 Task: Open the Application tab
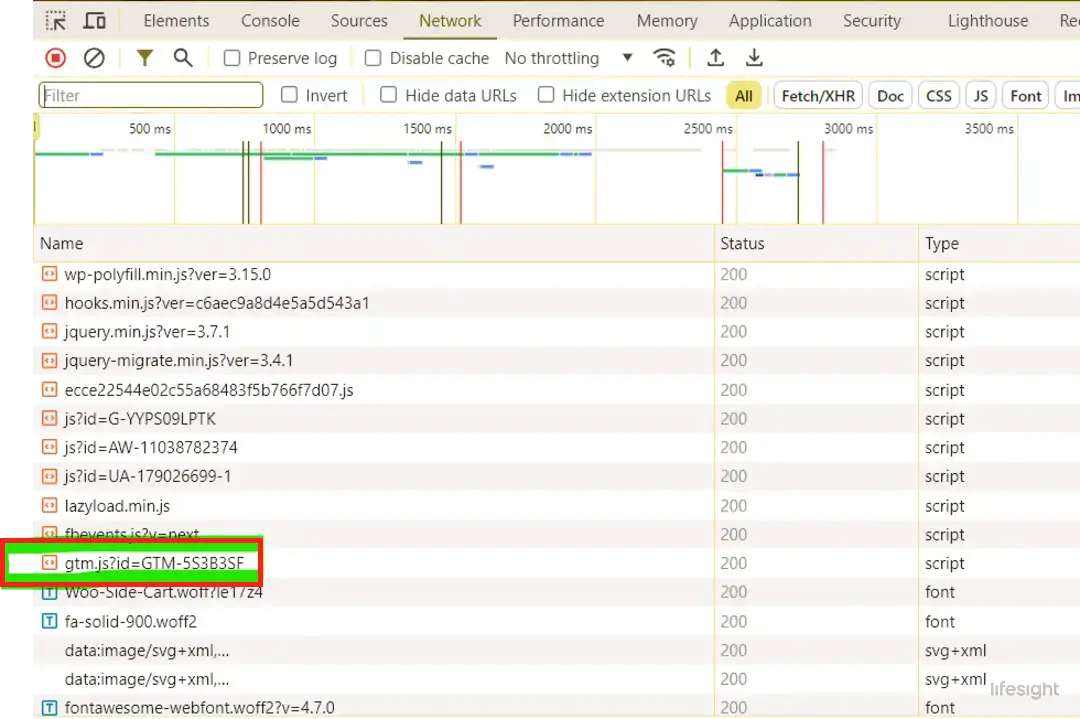tap(770, 21)
